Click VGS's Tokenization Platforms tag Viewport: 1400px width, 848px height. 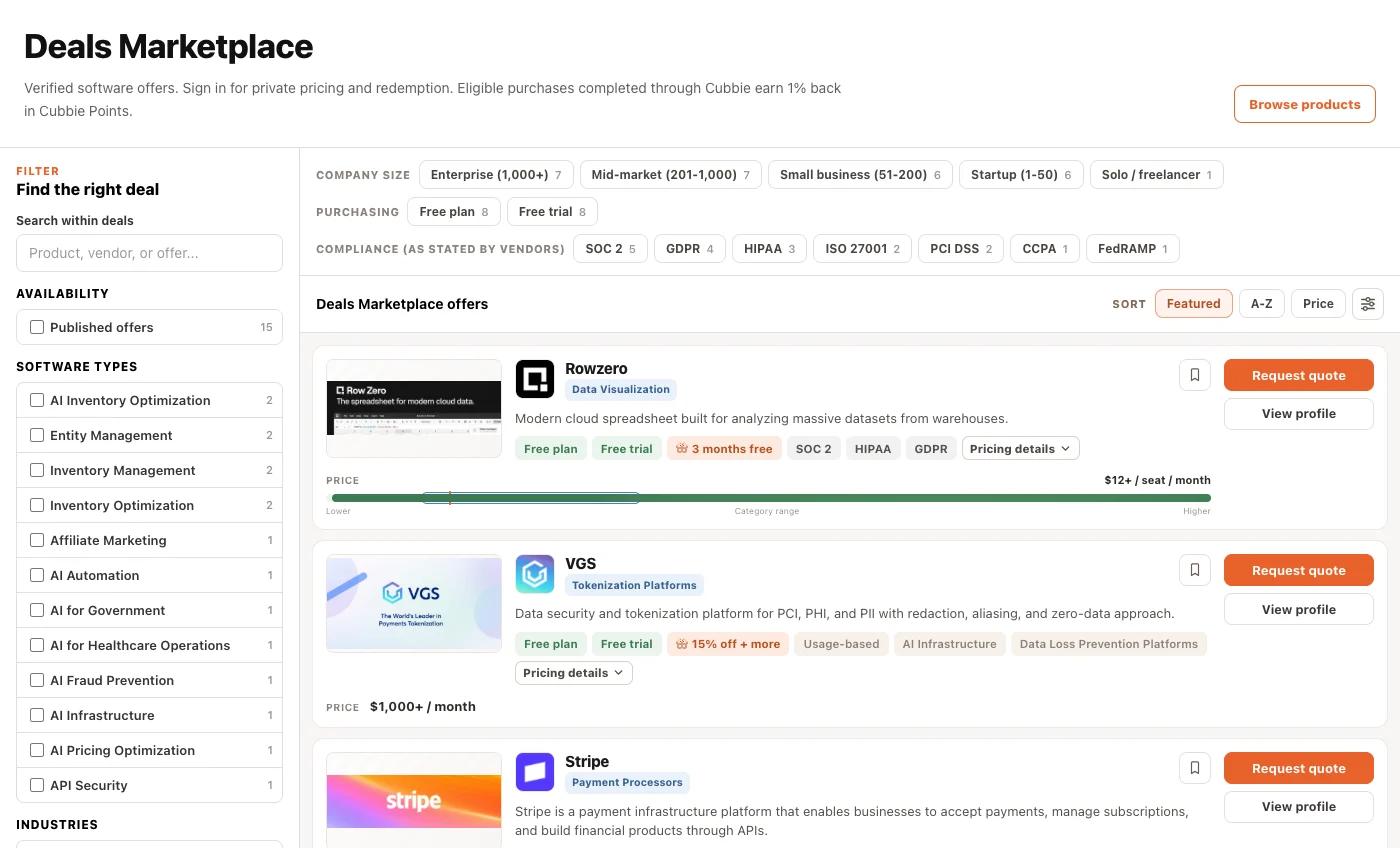click(x=634, y=585)
